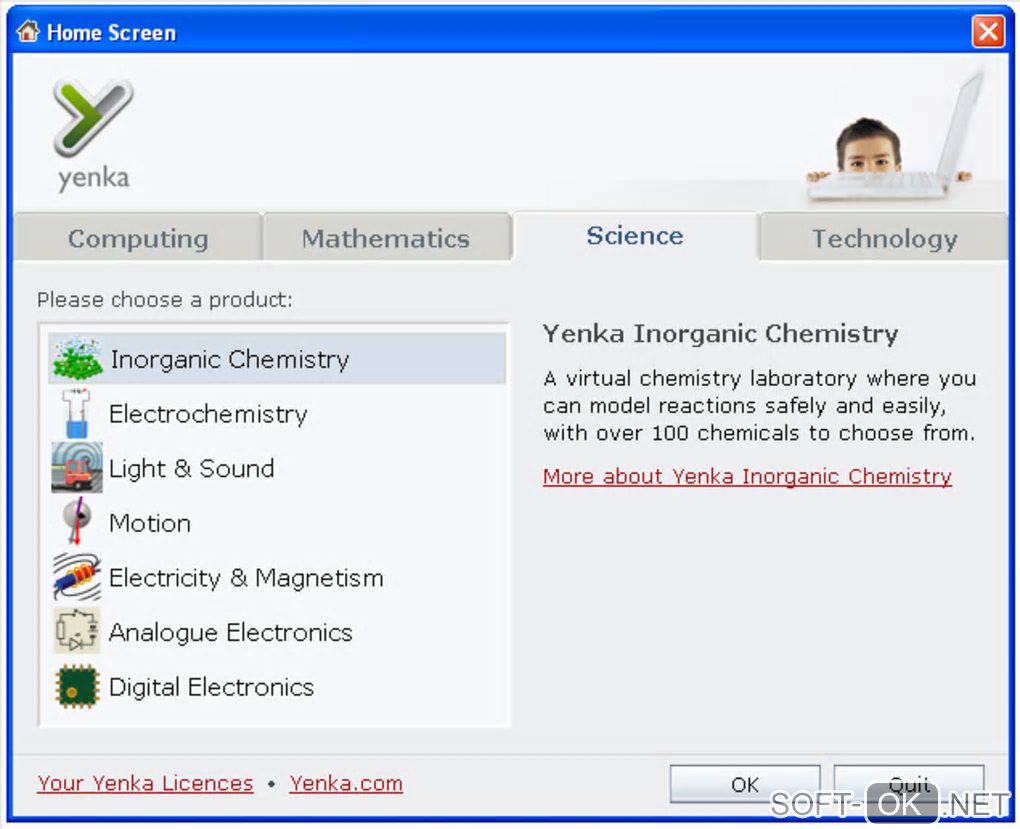Select Electrochemistry product
The height and width of the screenshot is (829, 1020).
pos(277,413)
